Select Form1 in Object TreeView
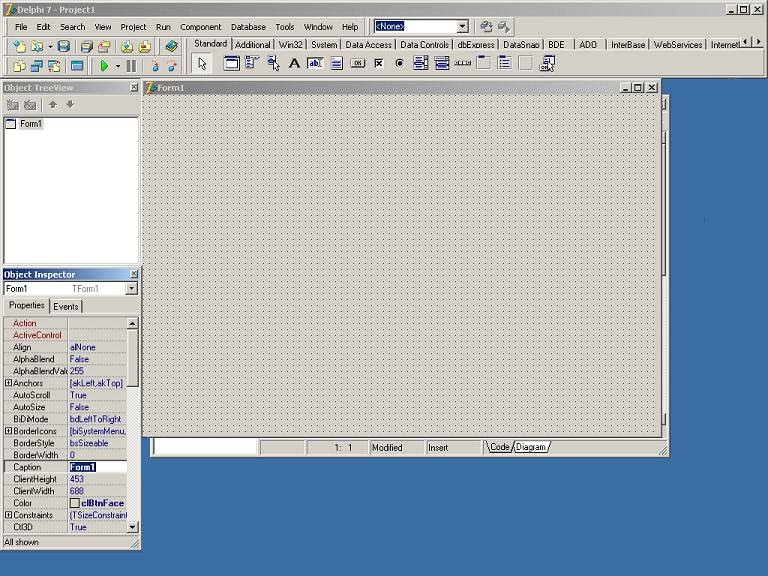The height and width of the screenshot is (576, 768). 30,124
